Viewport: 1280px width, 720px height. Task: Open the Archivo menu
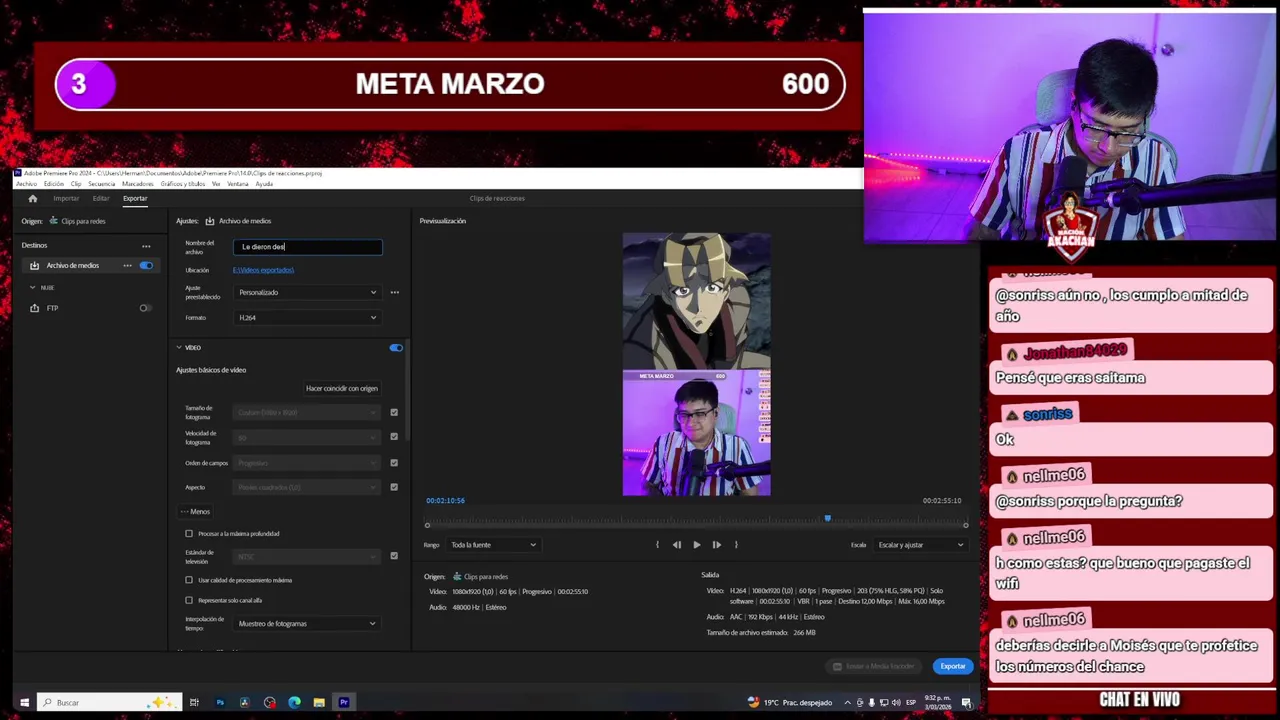click(x=26, y=184)
